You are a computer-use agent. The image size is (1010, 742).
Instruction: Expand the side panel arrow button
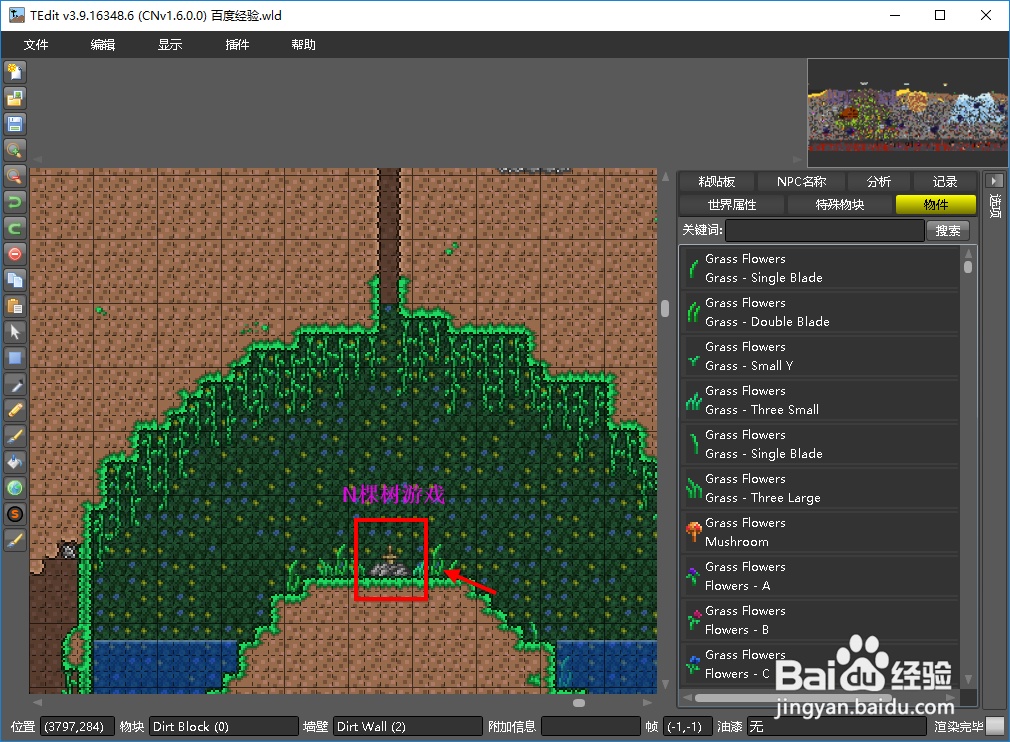(x=995, y=180)
